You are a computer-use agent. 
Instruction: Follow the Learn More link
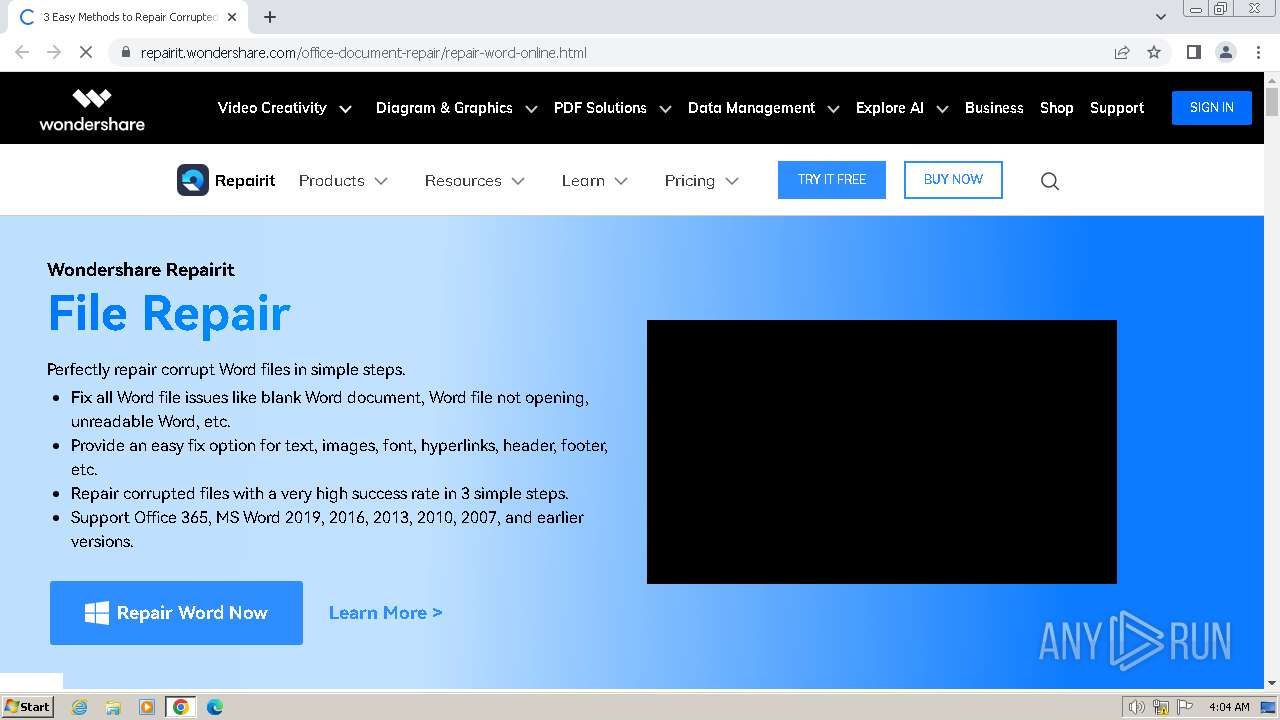click(x=386, y=613)
